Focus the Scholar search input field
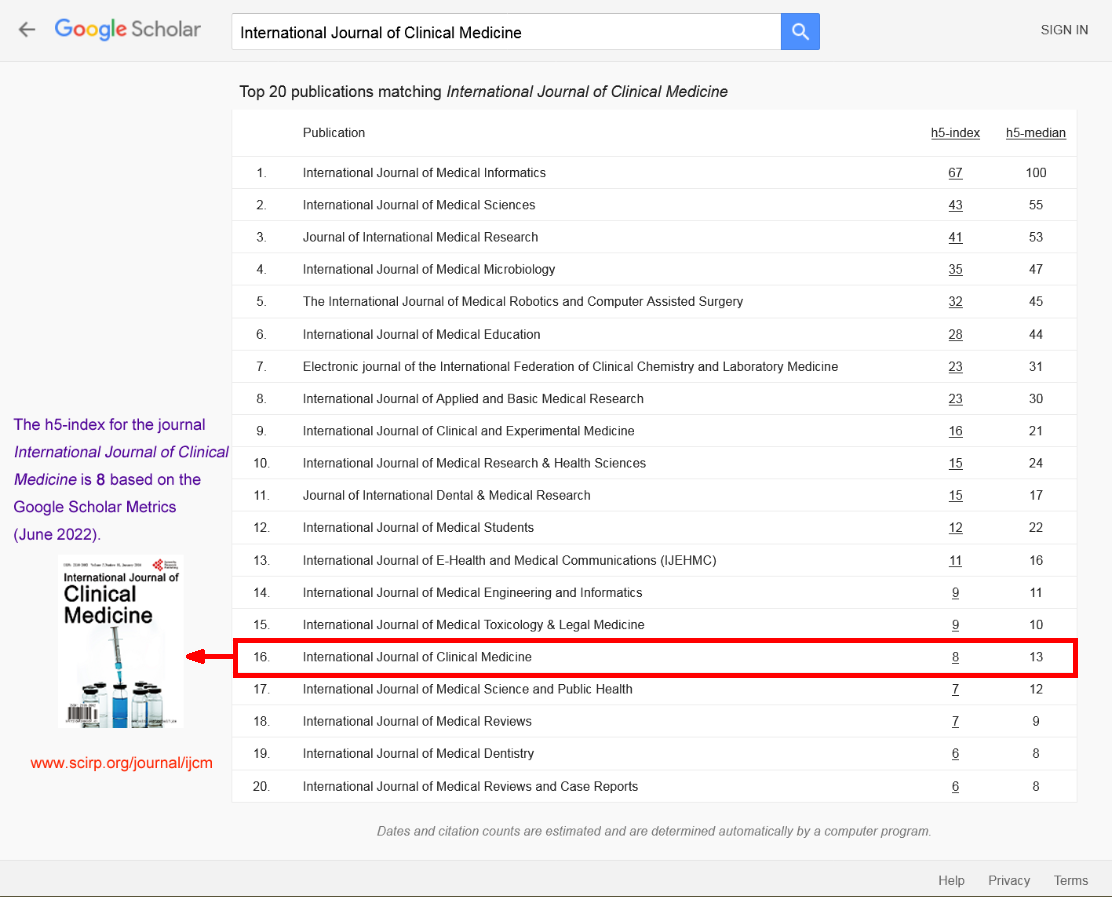Screen dimensions: 1112x898 click(x=506, y=32)
